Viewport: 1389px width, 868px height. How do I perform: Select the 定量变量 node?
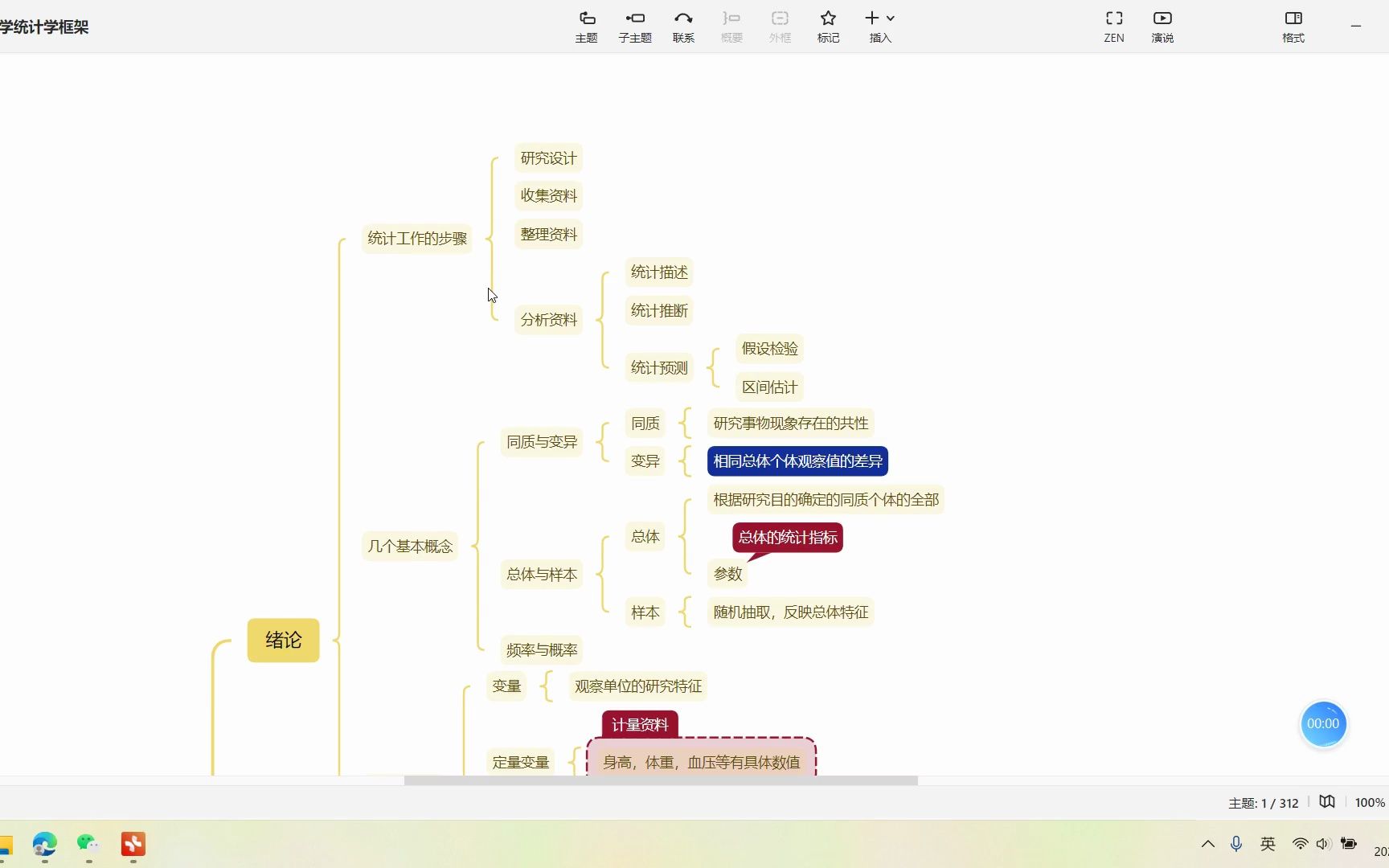click(521, 762)
